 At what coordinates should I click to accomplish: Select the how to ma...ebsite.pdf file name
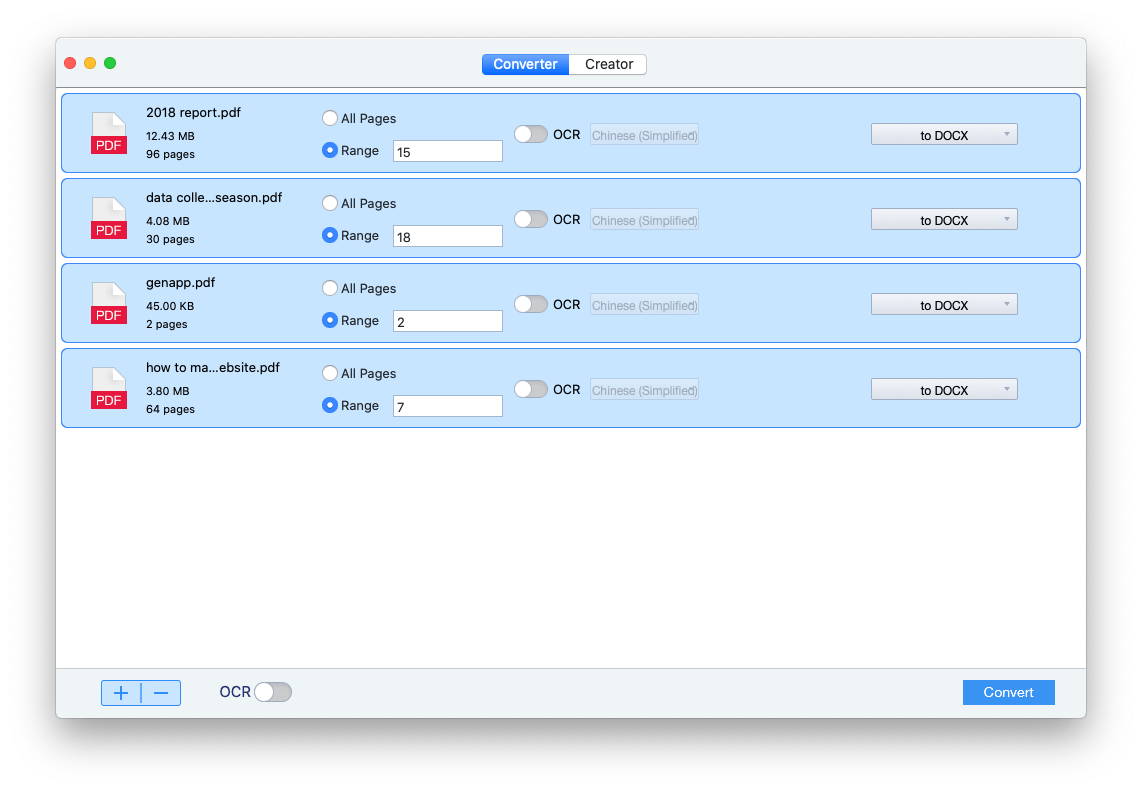click(x=213, y=367)
